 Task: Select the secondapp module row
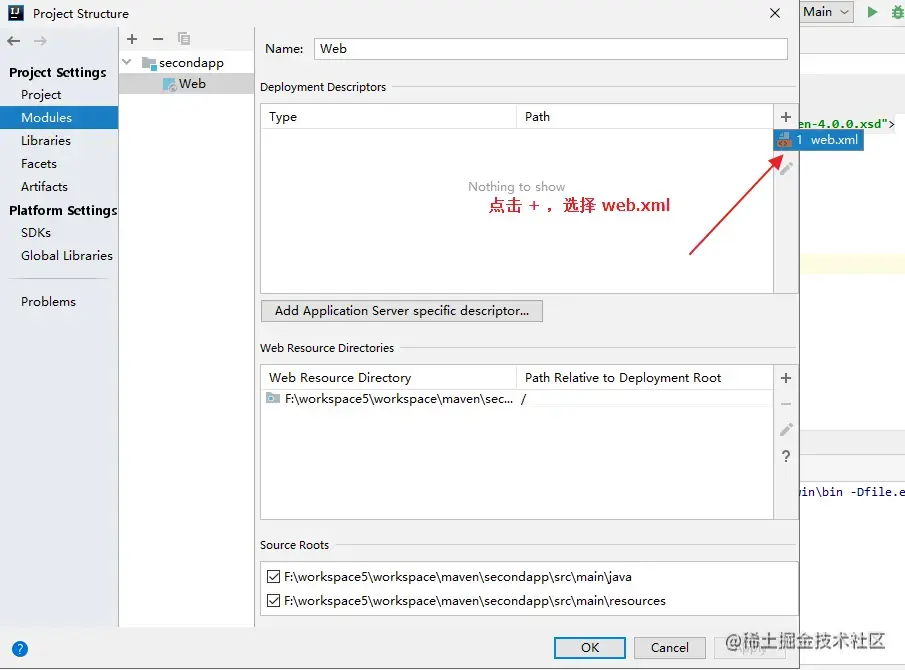coord(186,62)
